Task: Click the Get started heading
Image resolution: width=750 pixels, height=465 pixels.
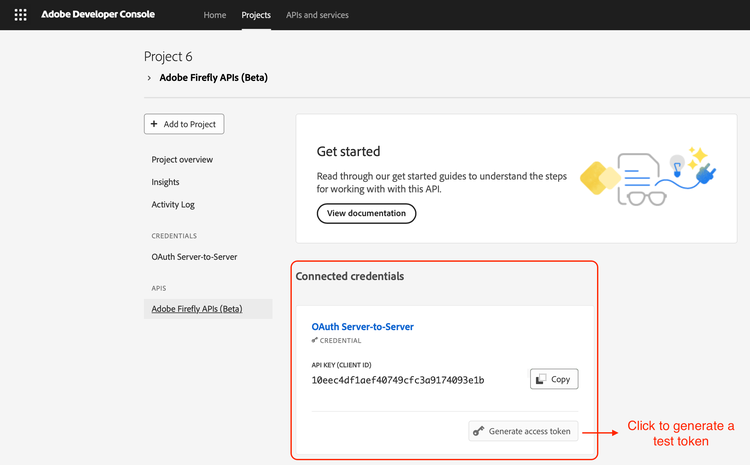Action: [349, 151]
